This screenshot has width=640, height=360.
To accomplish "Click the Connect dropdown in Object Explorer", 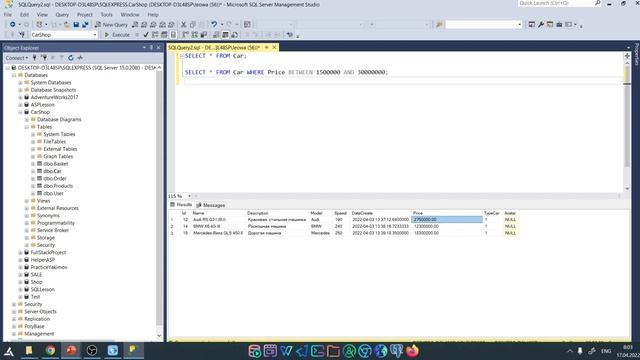I will pyautogui.click(x=17, y=58).
